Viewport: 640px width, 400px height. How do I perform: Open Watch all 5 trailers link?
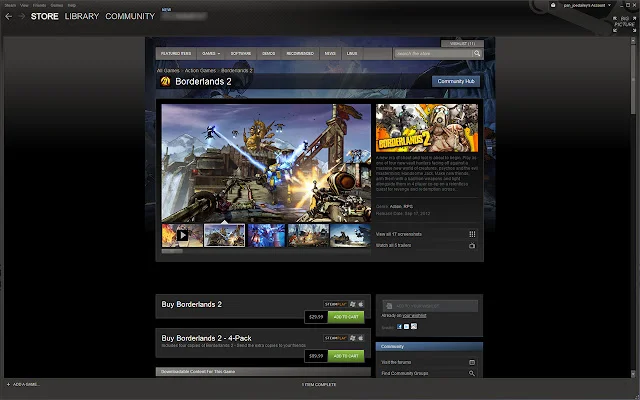click(x=393, y=245)
